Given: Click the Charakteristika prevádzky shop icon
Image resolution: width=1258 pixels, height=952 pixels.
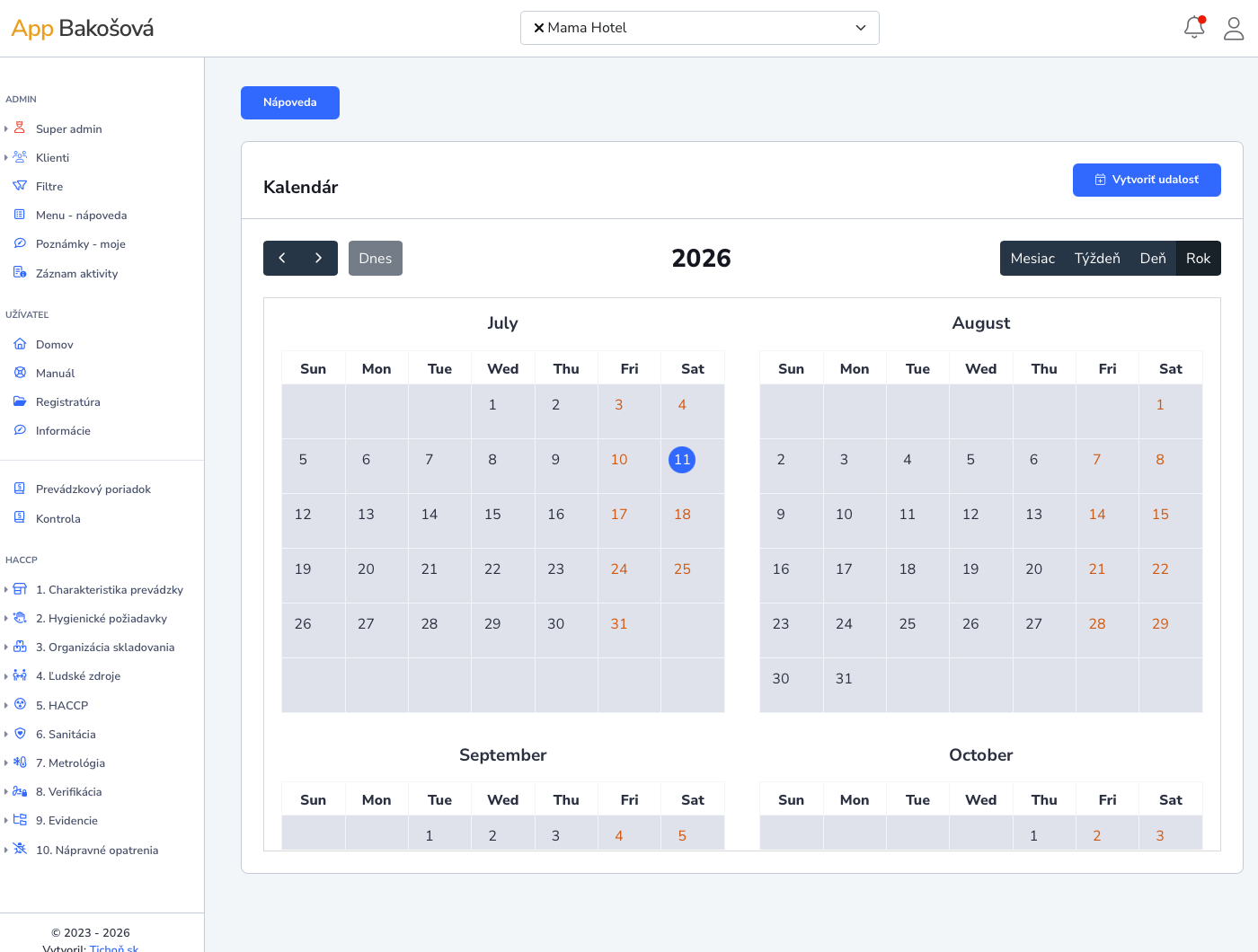Looking at the screenshot, I should [20, 589].
